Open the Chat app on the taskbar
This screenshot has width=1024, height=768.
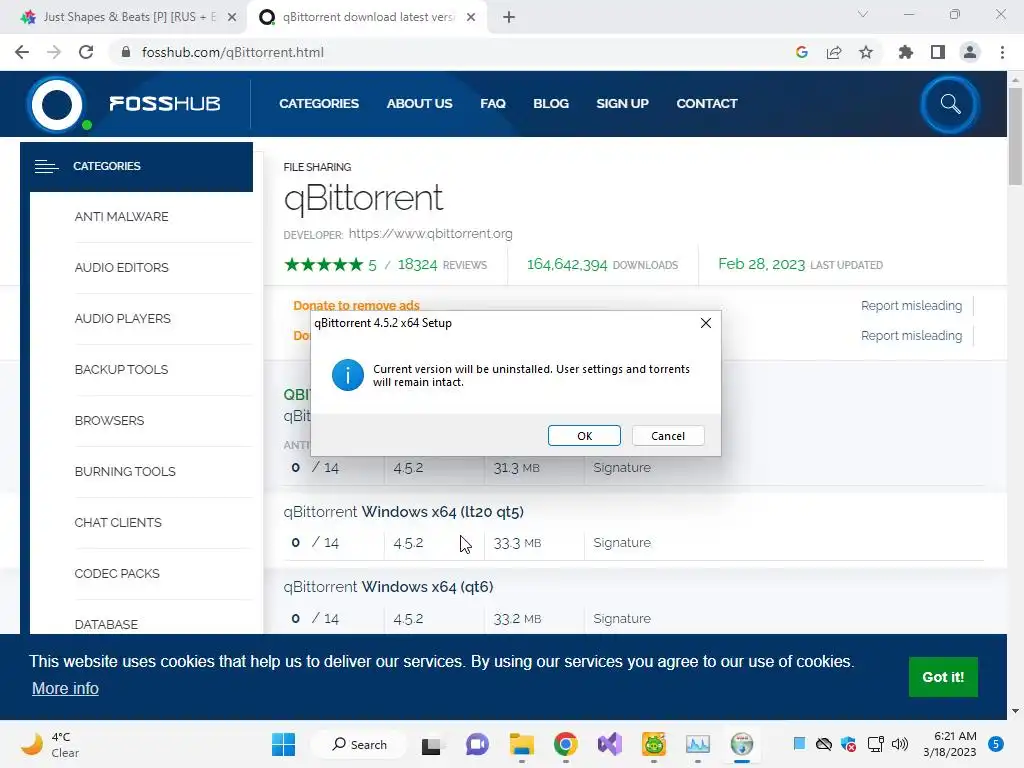(477, 744)
